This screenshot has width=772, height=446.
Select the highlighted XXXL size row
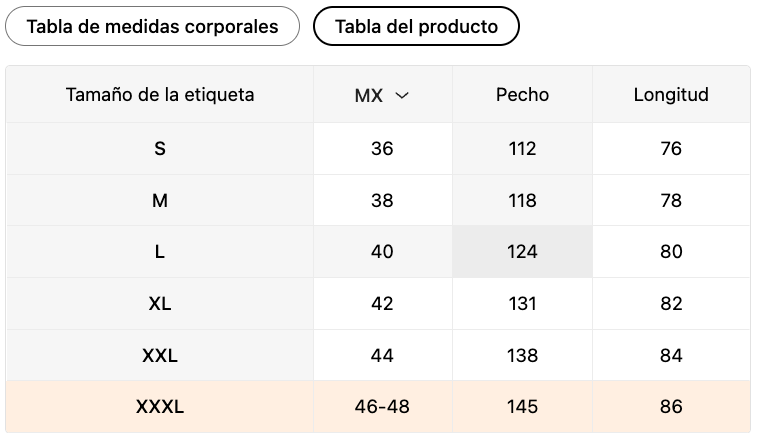tap(378, 407)
